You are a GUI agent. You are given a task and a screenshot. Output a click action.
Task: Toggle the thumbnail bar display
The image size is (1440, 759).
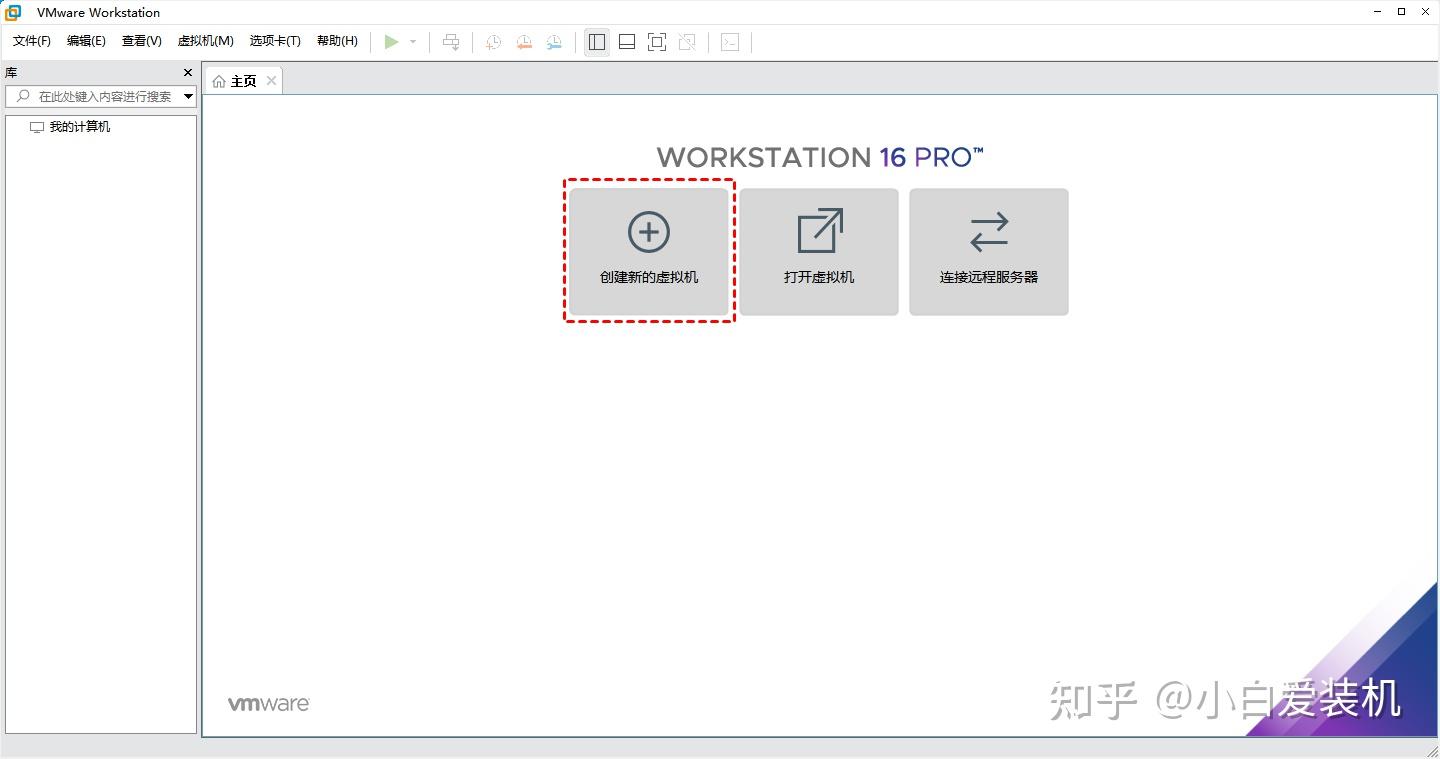[626, 42]
